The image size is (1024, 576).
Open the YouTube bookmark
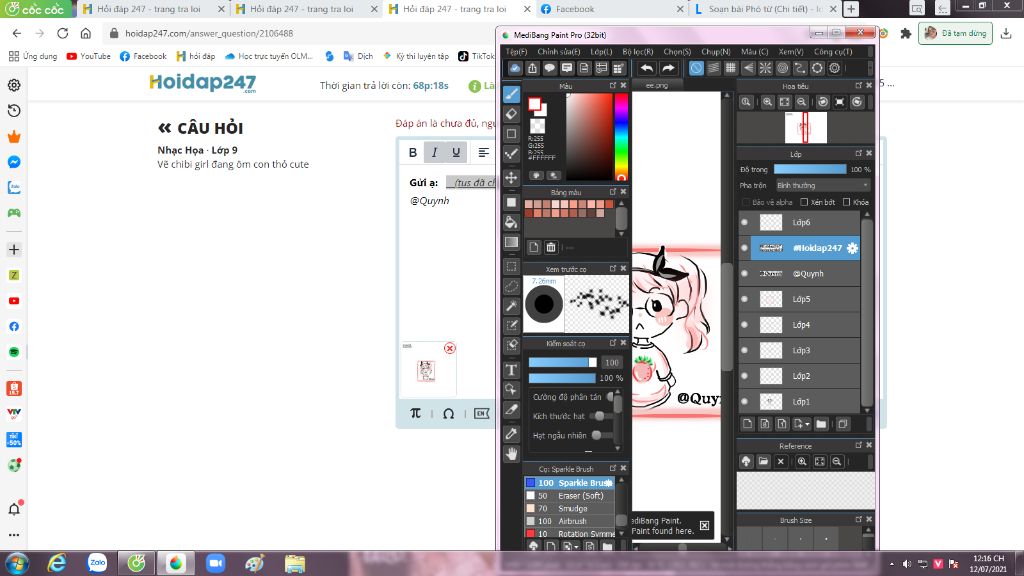(x=88, y=56)
